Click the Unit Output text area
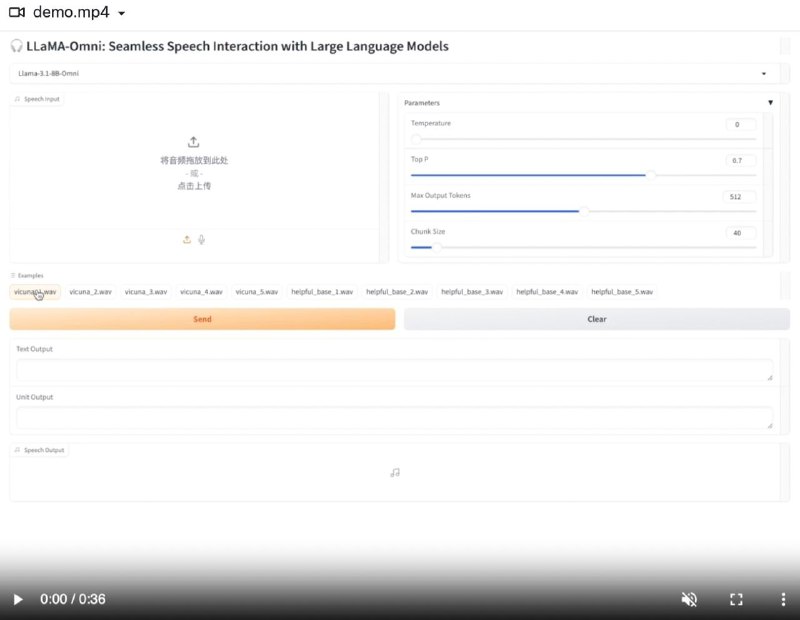The width and height of the screenshot is (800, 620). click(395, 418)
